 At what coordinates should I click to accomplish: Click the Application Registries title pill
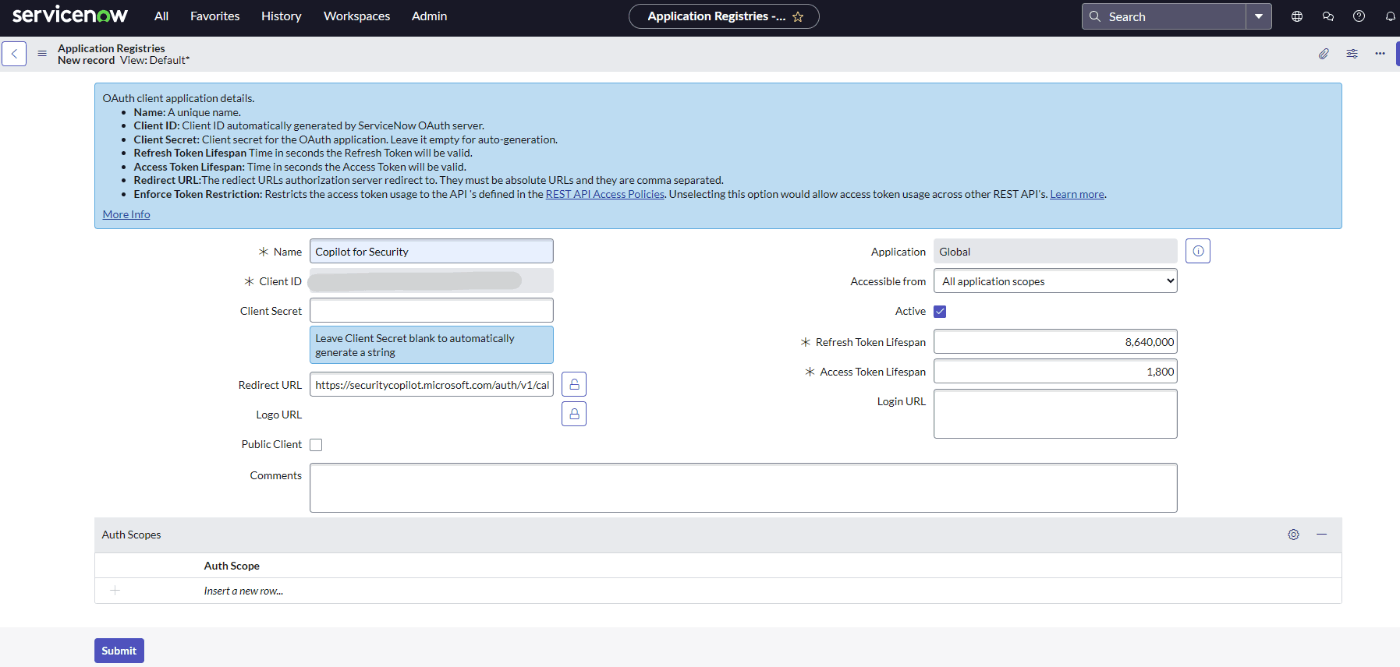pos(723,17)
